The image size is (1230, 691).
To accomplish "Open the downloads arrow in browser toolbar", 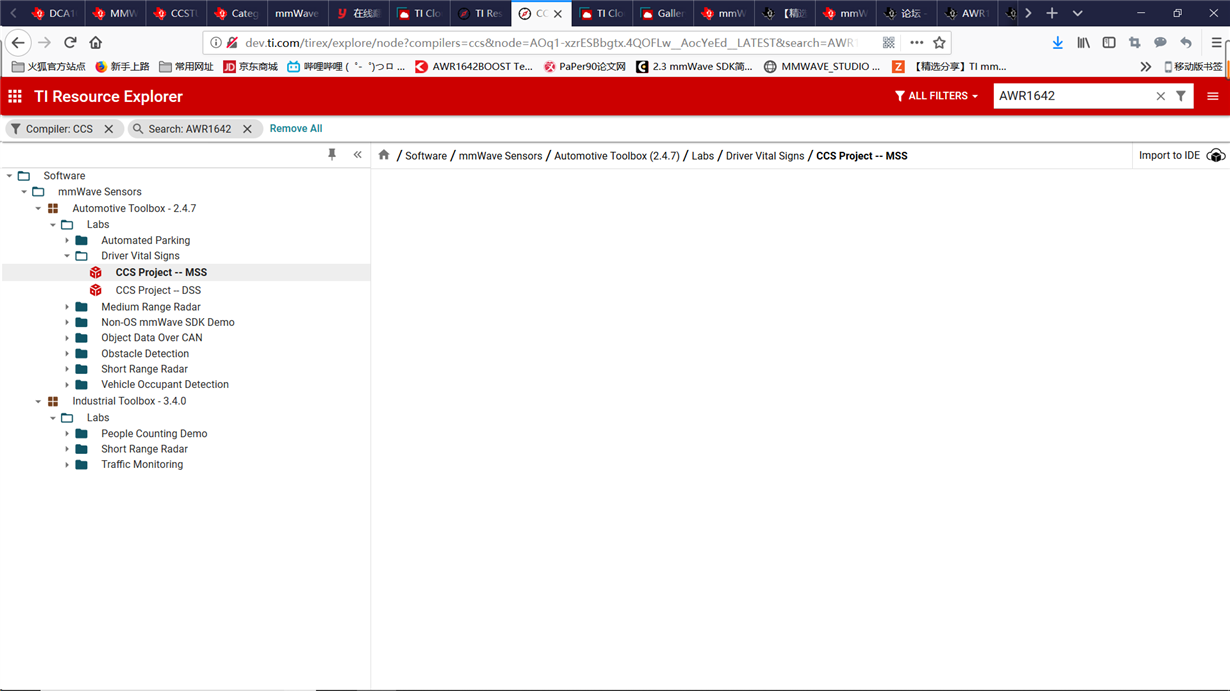I will tap(1057, 43).
